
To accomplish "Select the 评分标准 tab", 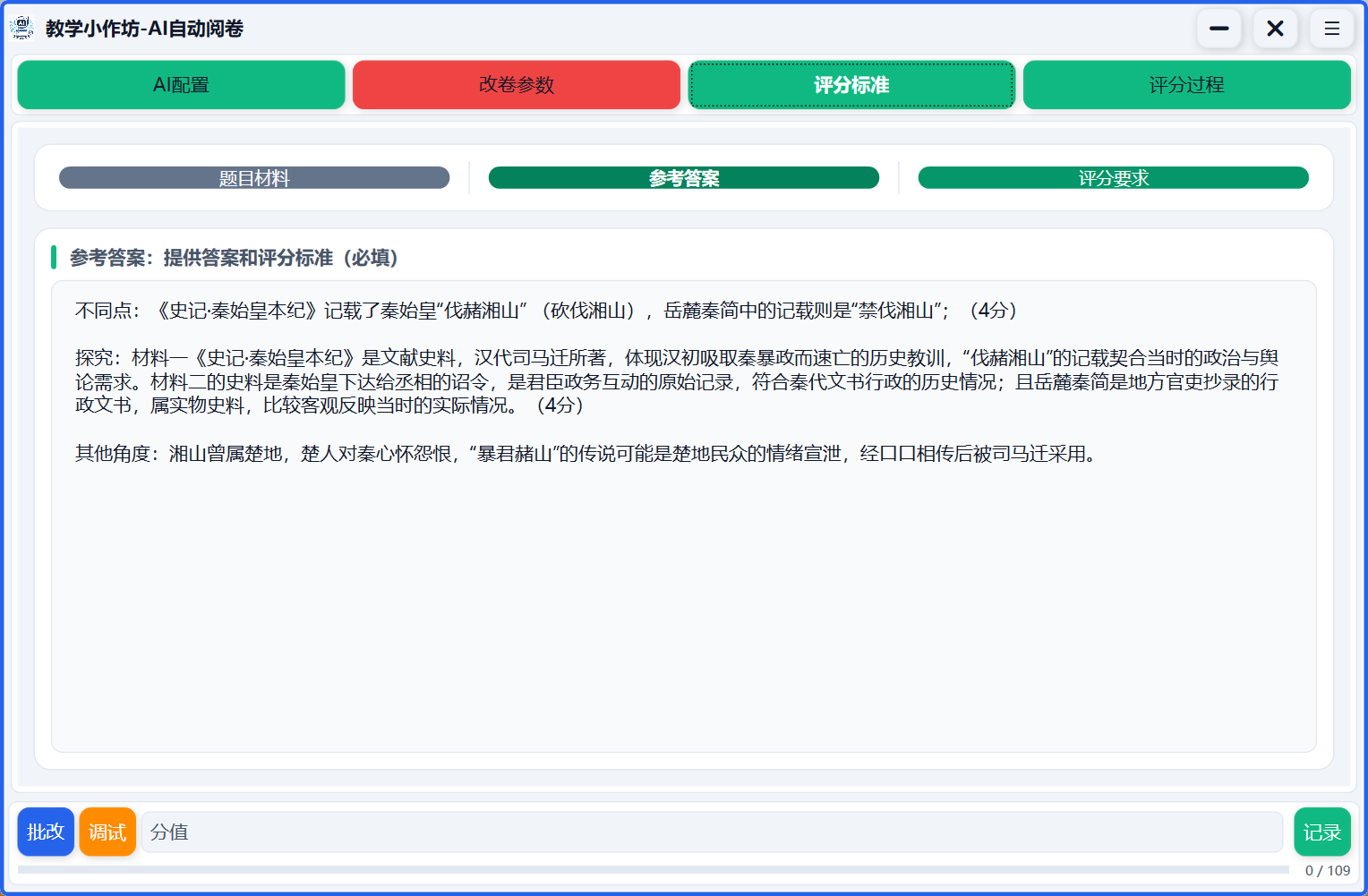I will (x=851, y=85).
